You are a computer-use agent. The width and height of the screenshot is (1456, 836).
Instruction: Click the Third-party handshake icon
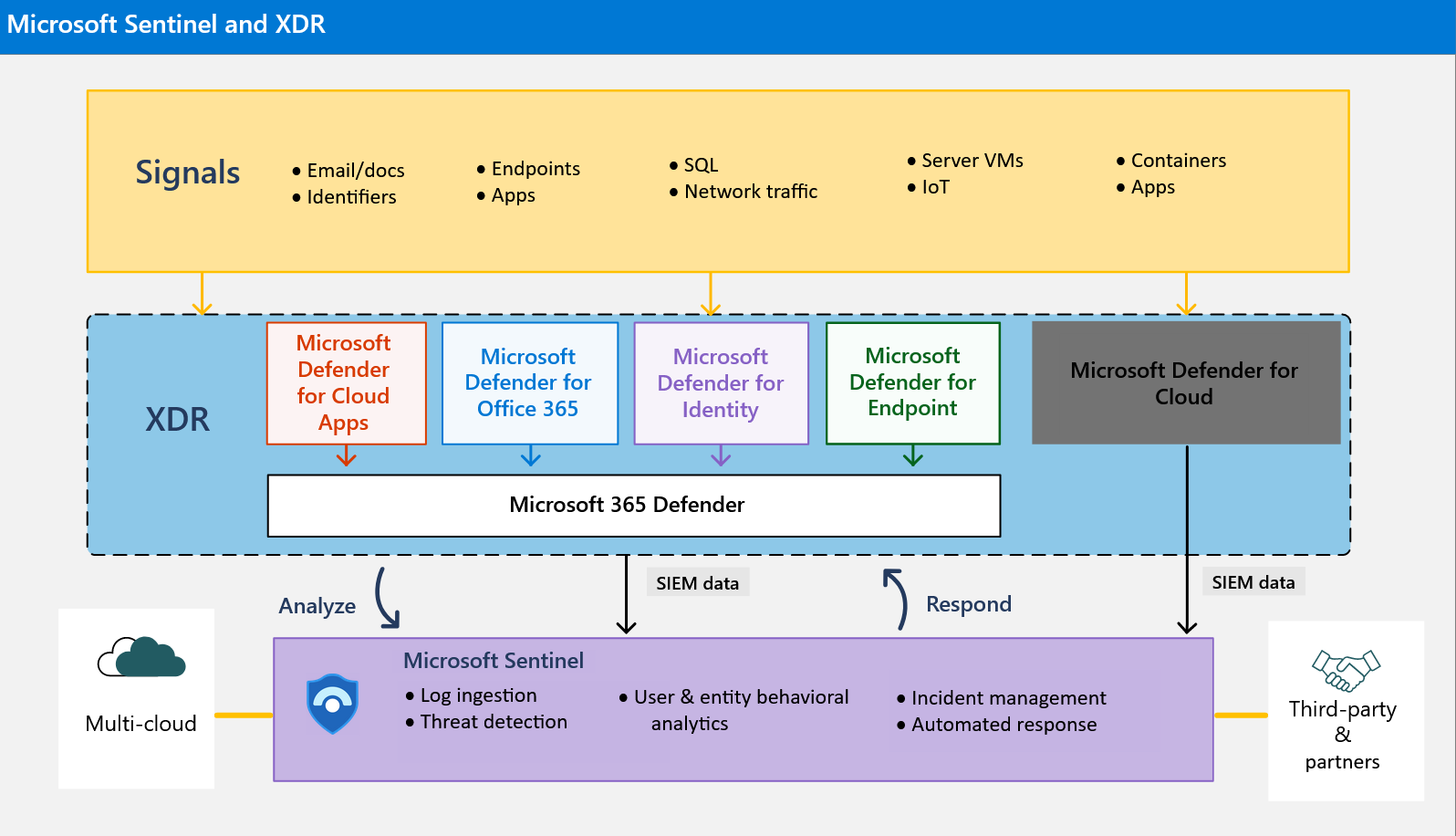pos(1346,671)
